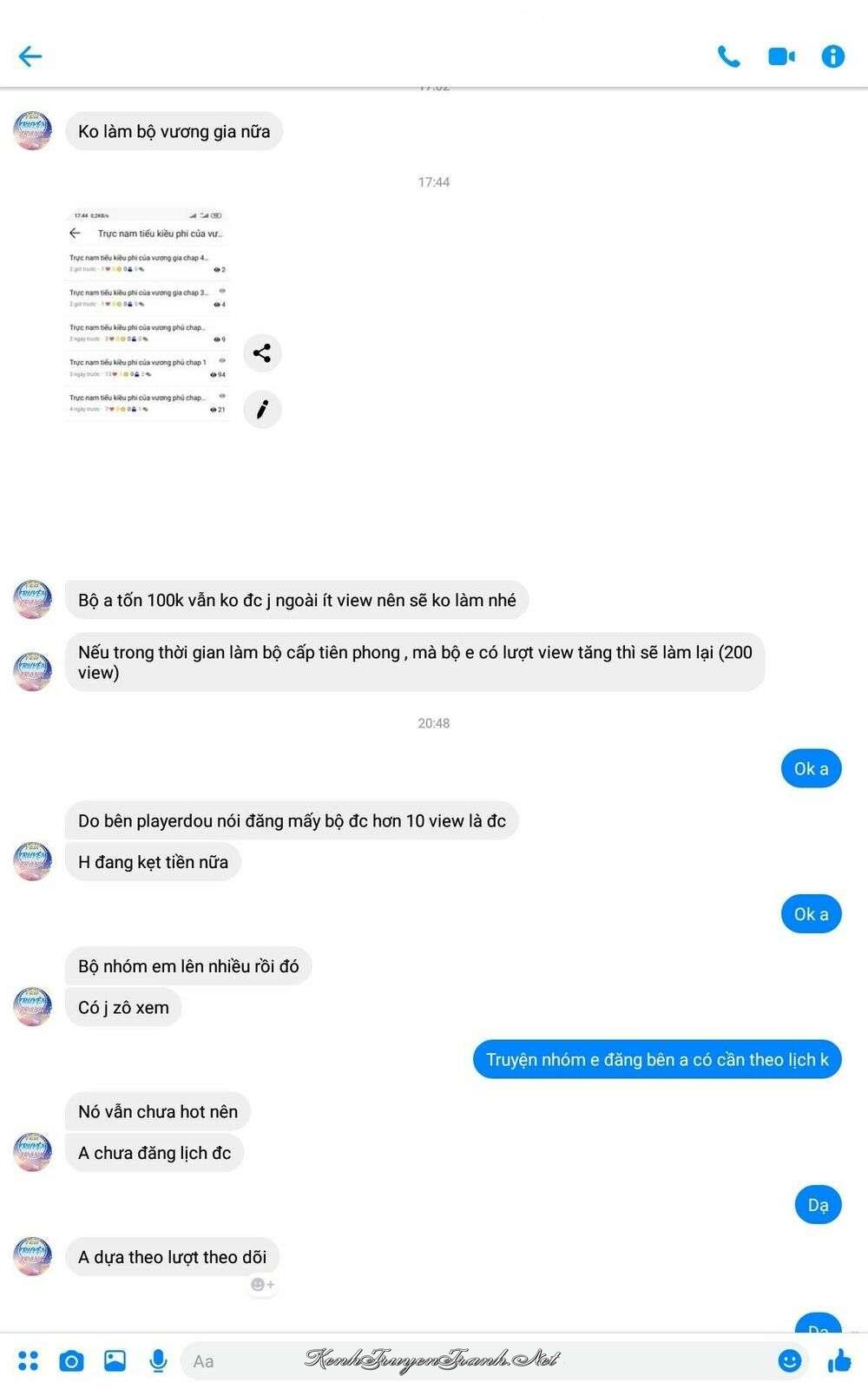Select message "H đang kẹt tiền nữa"

[x=153, y=862]
